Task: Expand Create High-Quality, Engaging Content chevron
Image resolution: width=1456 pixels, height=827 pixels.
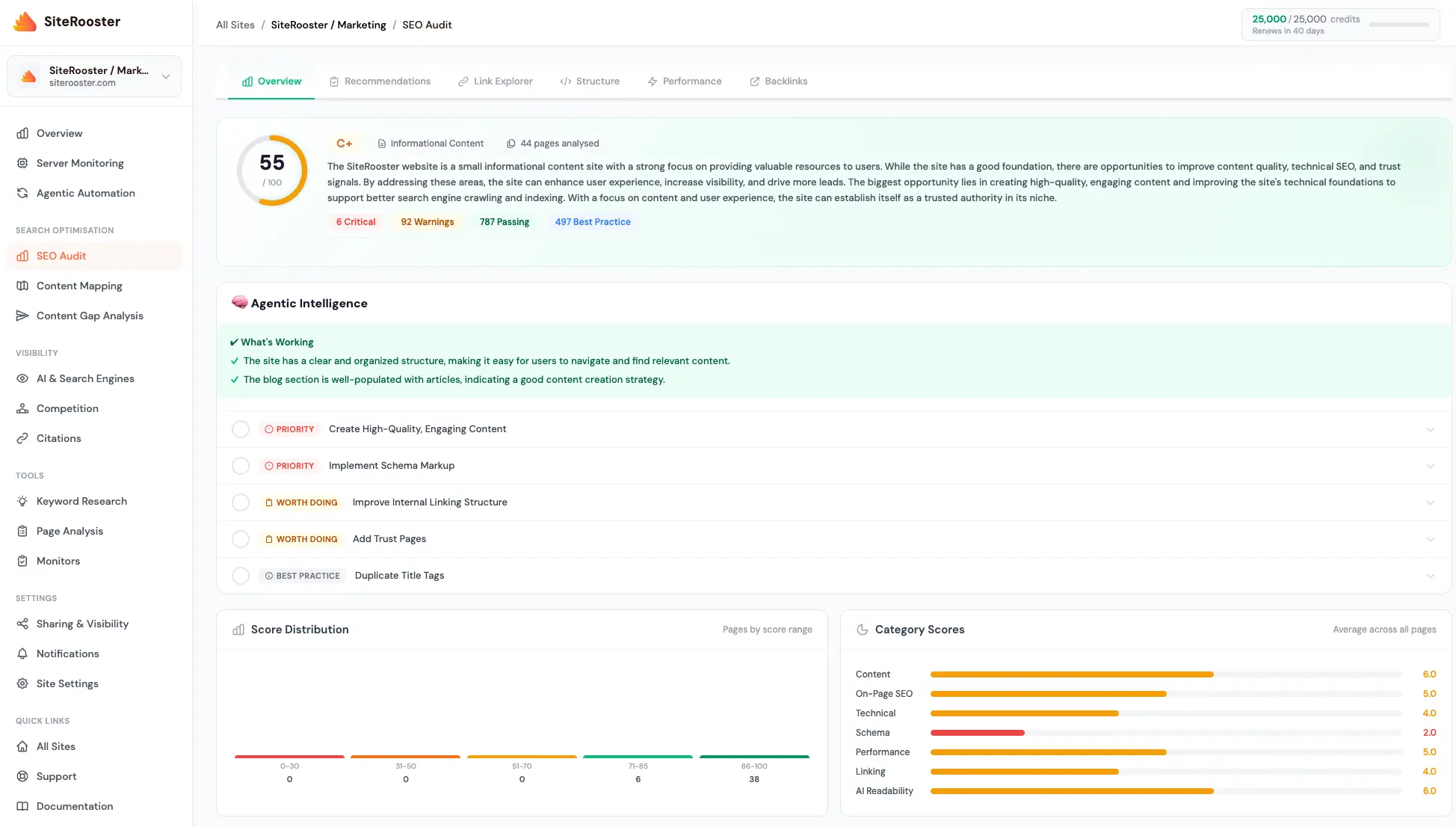Action: [1430, 429]
